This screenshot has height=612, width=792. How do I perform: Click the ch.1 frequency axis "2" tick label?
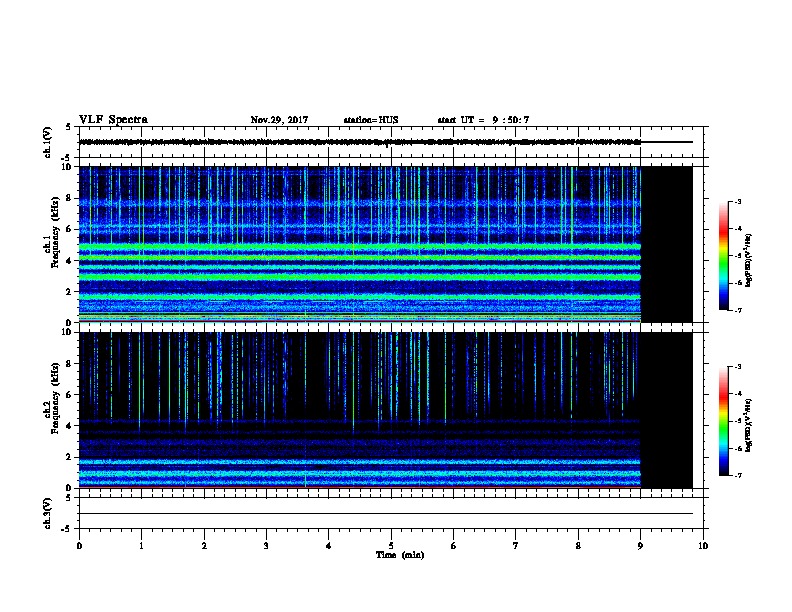point(70,292)
